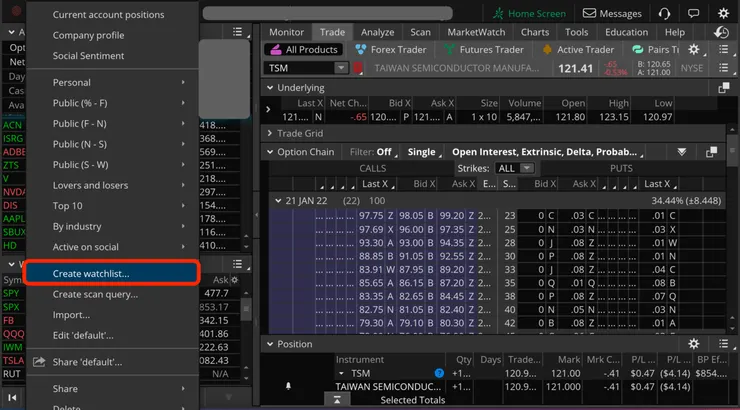This screenshot has height=410, width=740.
Task: Open the setup gear icon at top right
Action: click(723, 13)
